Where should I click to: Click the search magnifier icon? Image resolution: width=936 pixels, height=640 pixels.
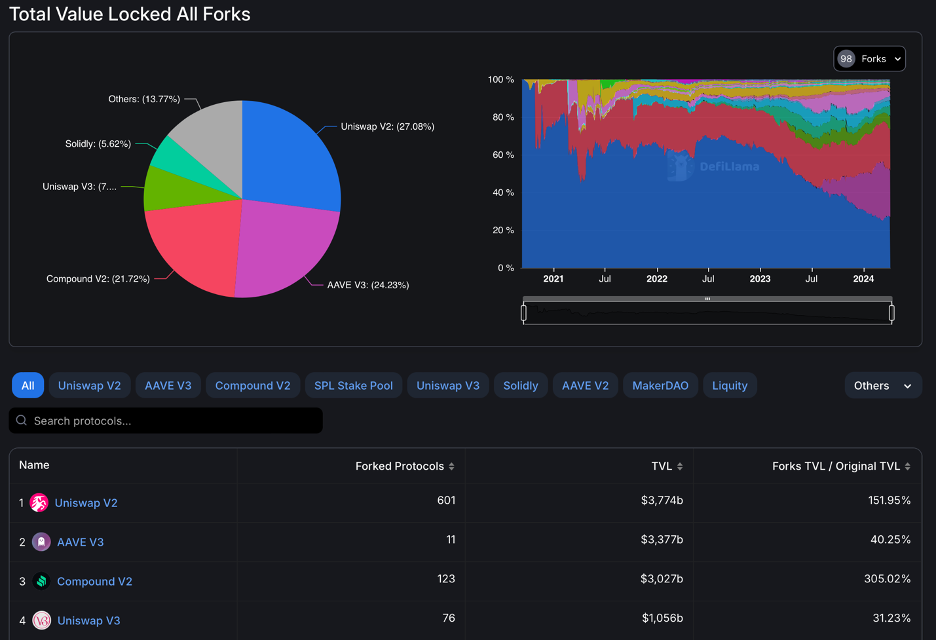(21, 420)
